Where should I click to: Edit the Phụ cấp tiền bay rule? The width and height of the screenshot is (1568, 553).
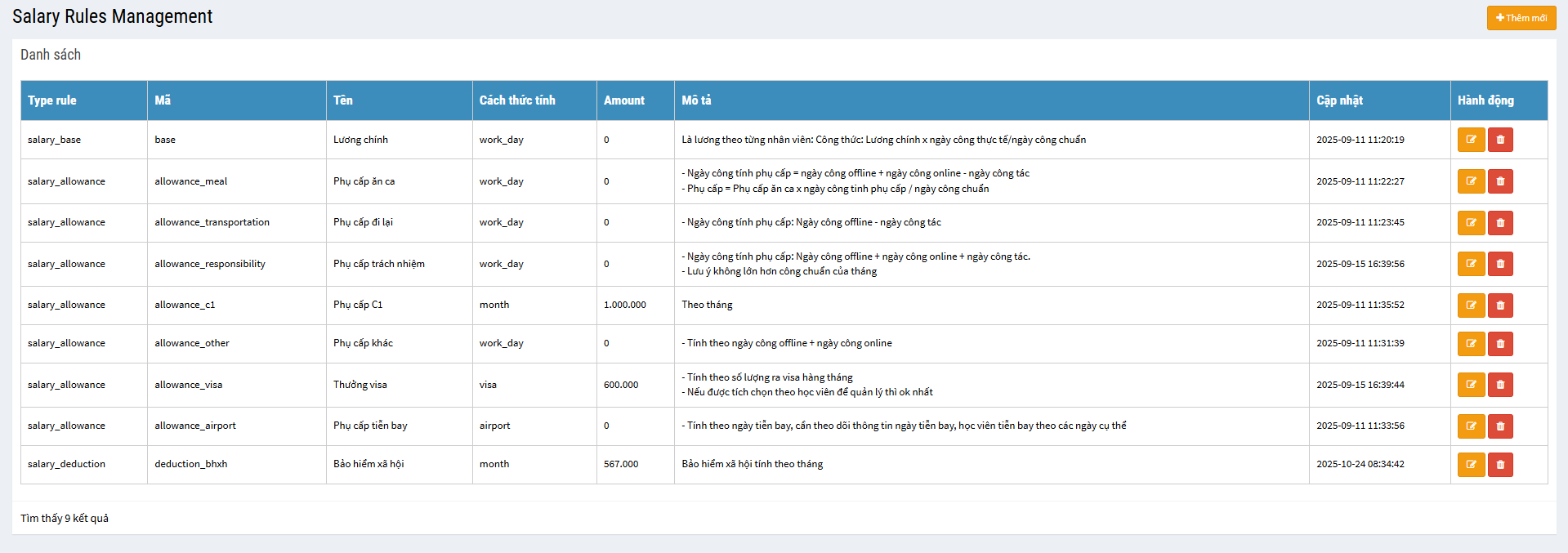click(x=1471, y=426)
